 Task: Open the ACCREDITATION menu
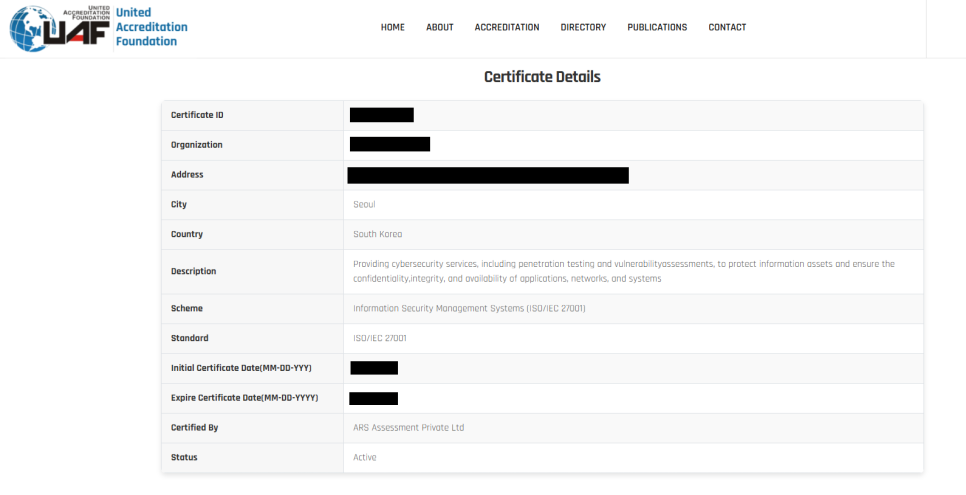506,27
